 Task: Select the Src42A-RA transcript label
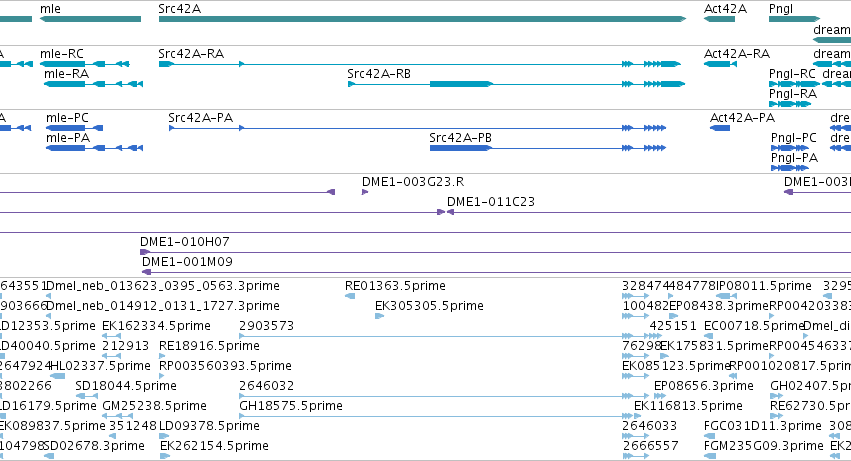[191, 54]
